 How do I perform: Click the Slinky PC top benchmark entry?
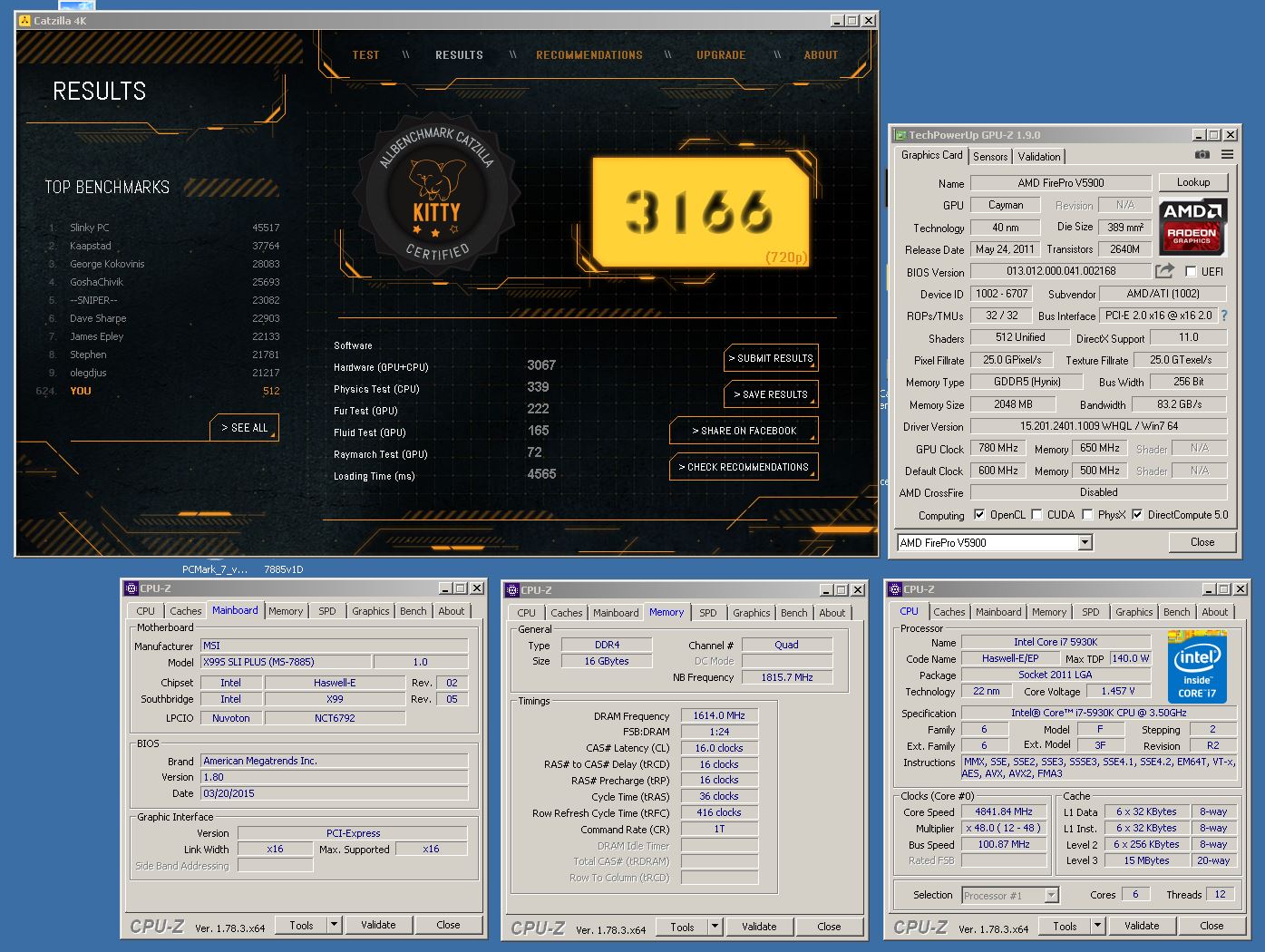pyautogui.click(x=163, y=228)
